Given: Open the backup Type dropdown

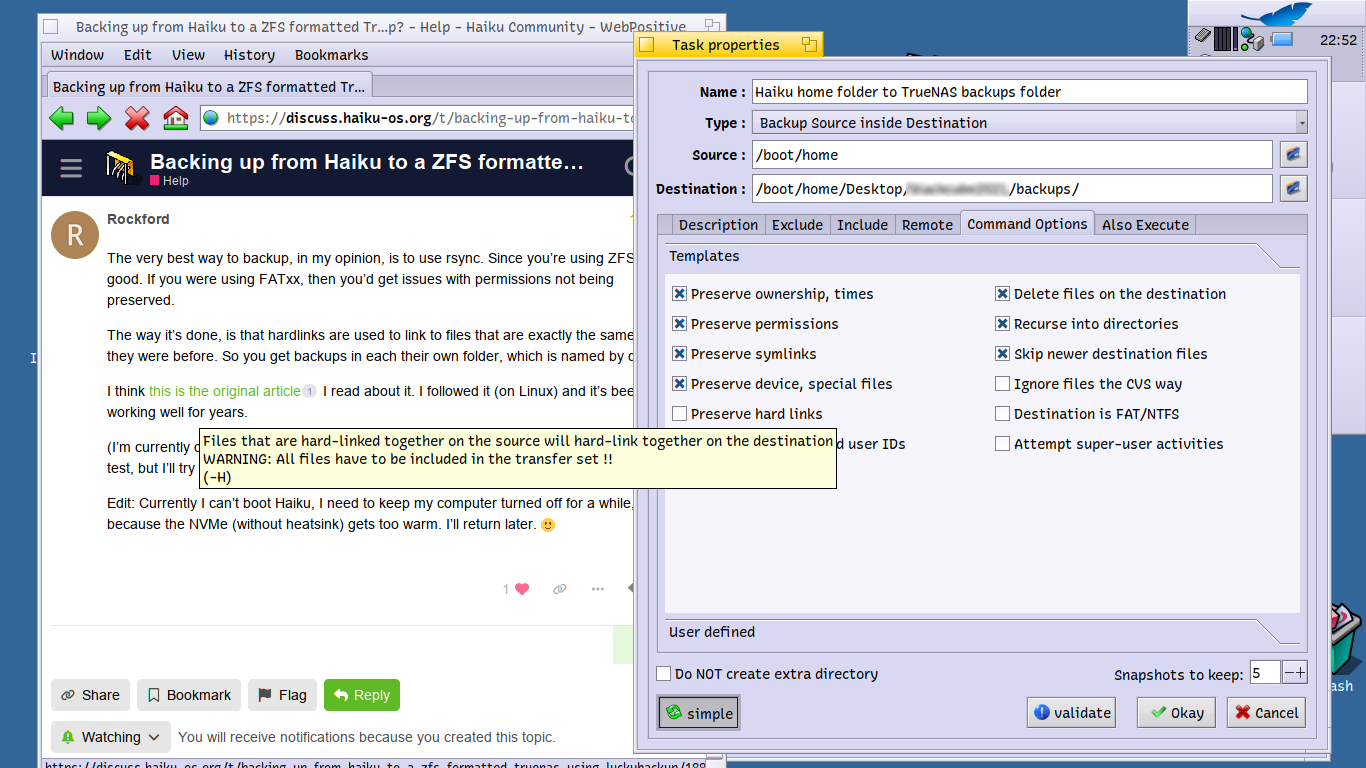Looking at the screenshot, I should pyautogui.click(x=1029, y=123).
